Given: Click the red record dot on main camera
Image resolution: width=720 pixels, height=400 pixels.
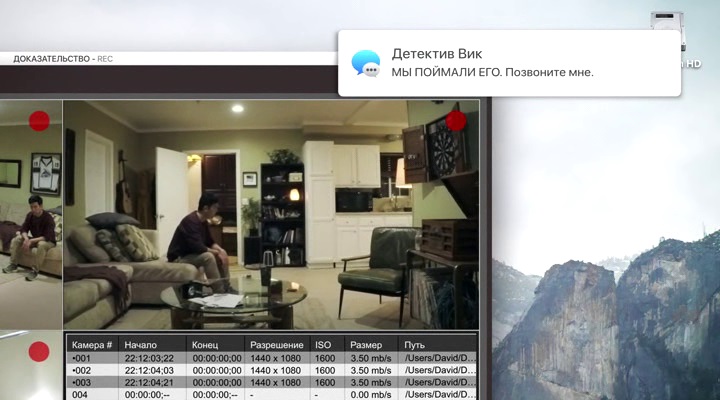Looking at the screenshot, I should [x=456, y=121].
